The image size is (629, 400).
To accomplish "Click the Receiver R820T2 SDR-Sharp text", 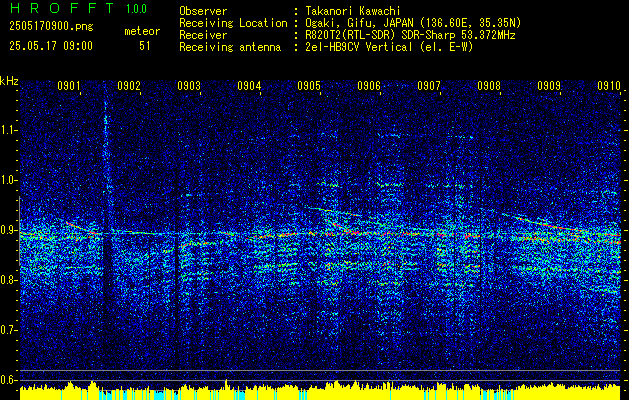I will pos(410,35).
